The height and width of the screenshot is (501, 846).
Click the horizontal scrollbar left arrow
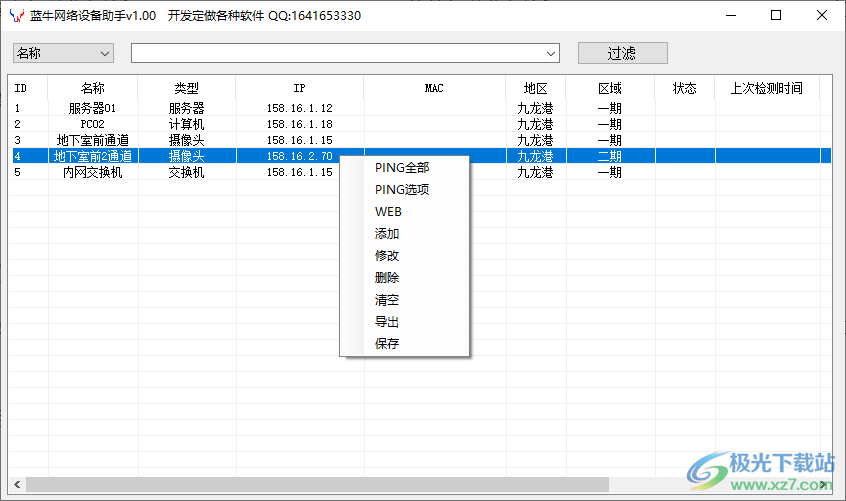[17, 484]
